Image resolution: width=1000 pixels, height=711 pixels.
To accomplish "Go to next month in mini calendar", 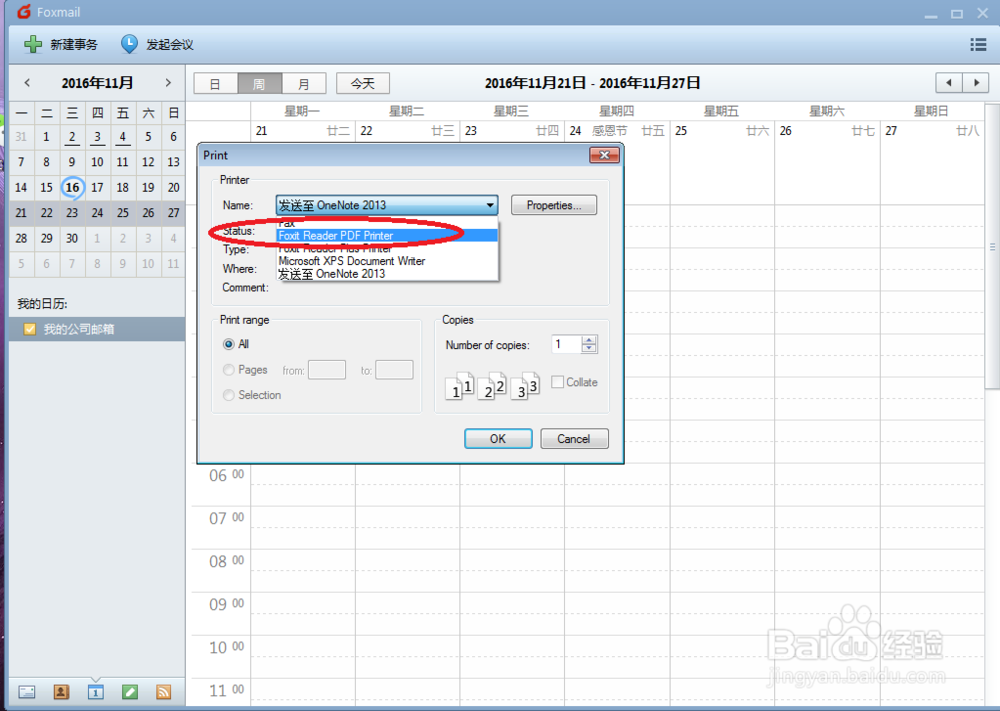I will point(168,82).
